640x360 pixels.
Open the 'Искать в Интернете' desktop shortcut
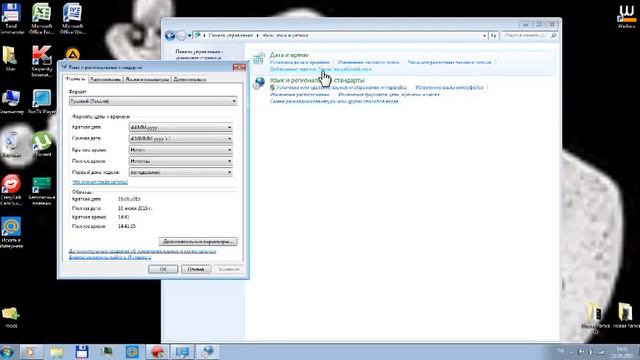(x=11, y=232)
